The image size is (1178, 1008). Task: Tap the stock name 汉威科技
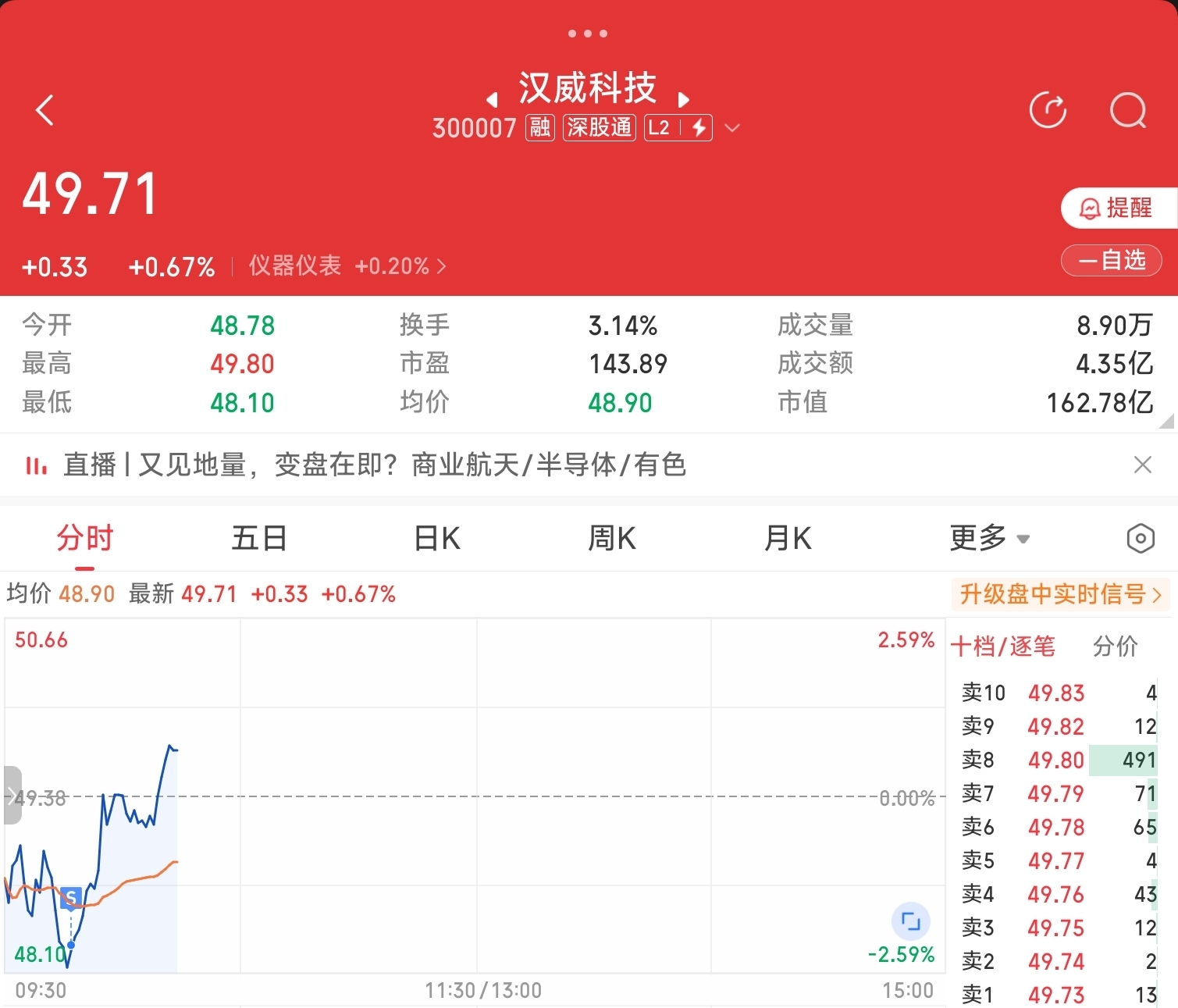click(x=587, y=87)
